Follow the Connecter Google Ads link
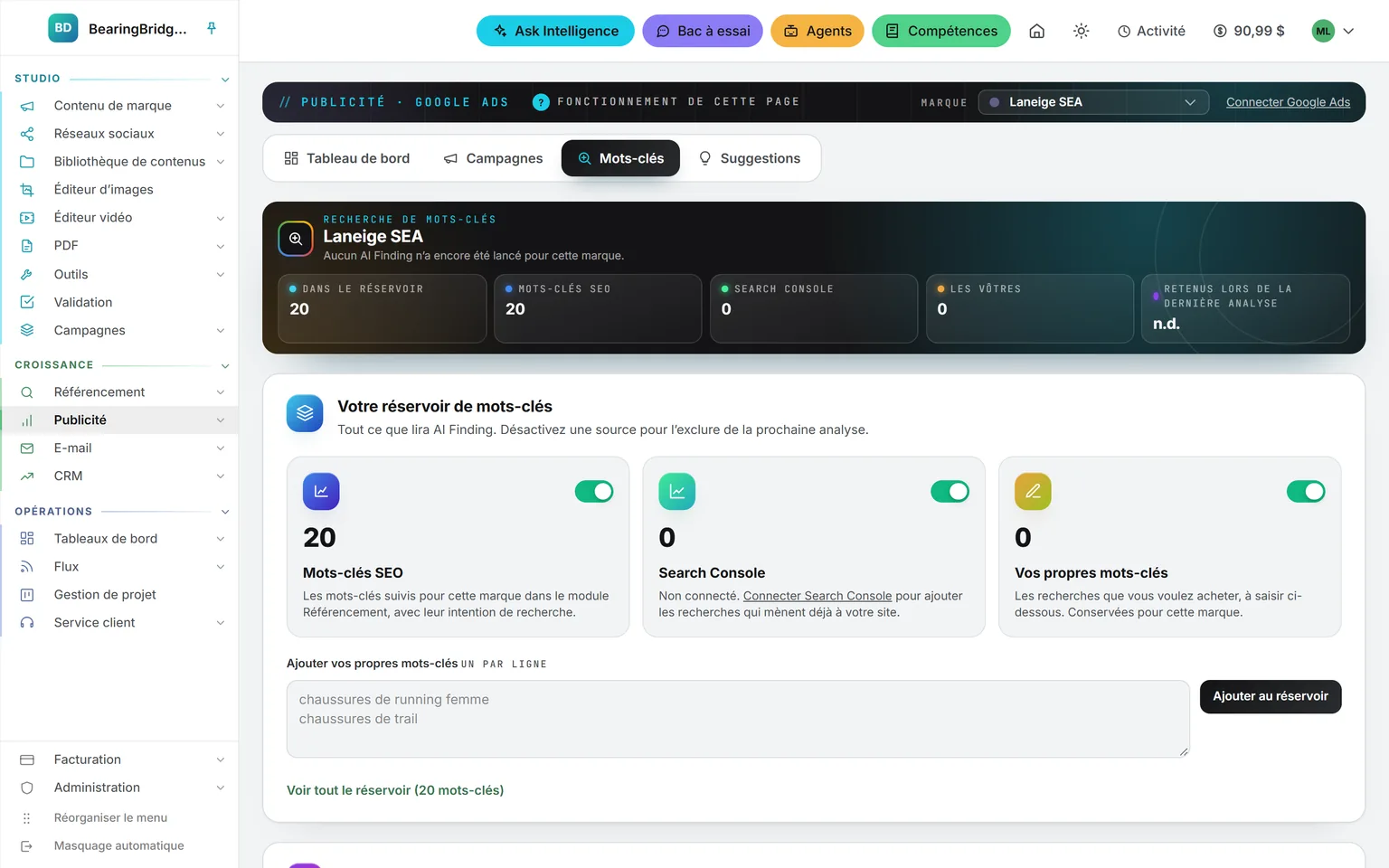Screen dimensions: 1389x868 [x=1288, y=102]
